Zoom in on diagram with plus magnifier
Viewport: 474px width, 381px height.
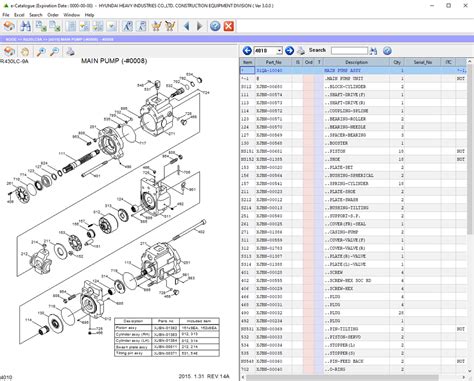pyautogui.click(x=41, y=51)
